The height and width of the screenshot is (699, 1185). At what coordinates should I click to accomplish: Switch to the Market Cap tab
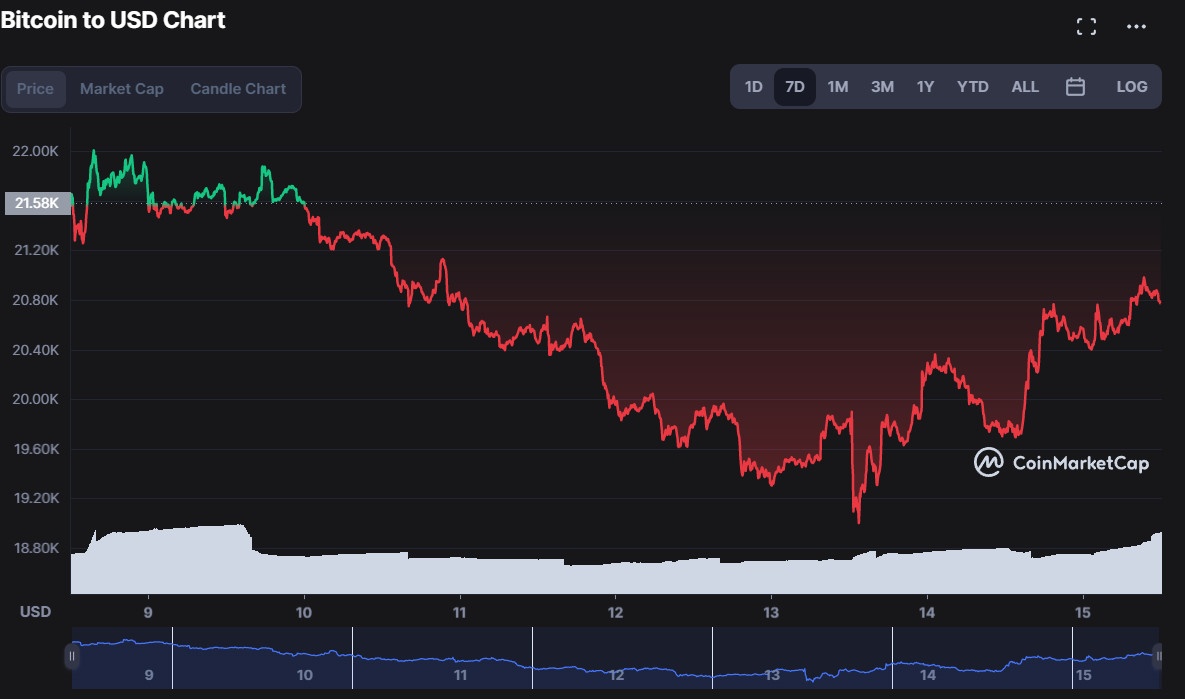tap(122, 89)
